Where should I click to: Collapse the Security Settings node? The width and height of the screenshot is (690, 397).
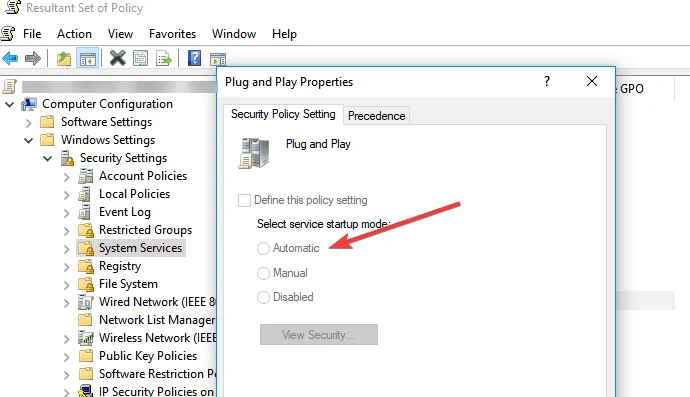(x=48, y=158)
